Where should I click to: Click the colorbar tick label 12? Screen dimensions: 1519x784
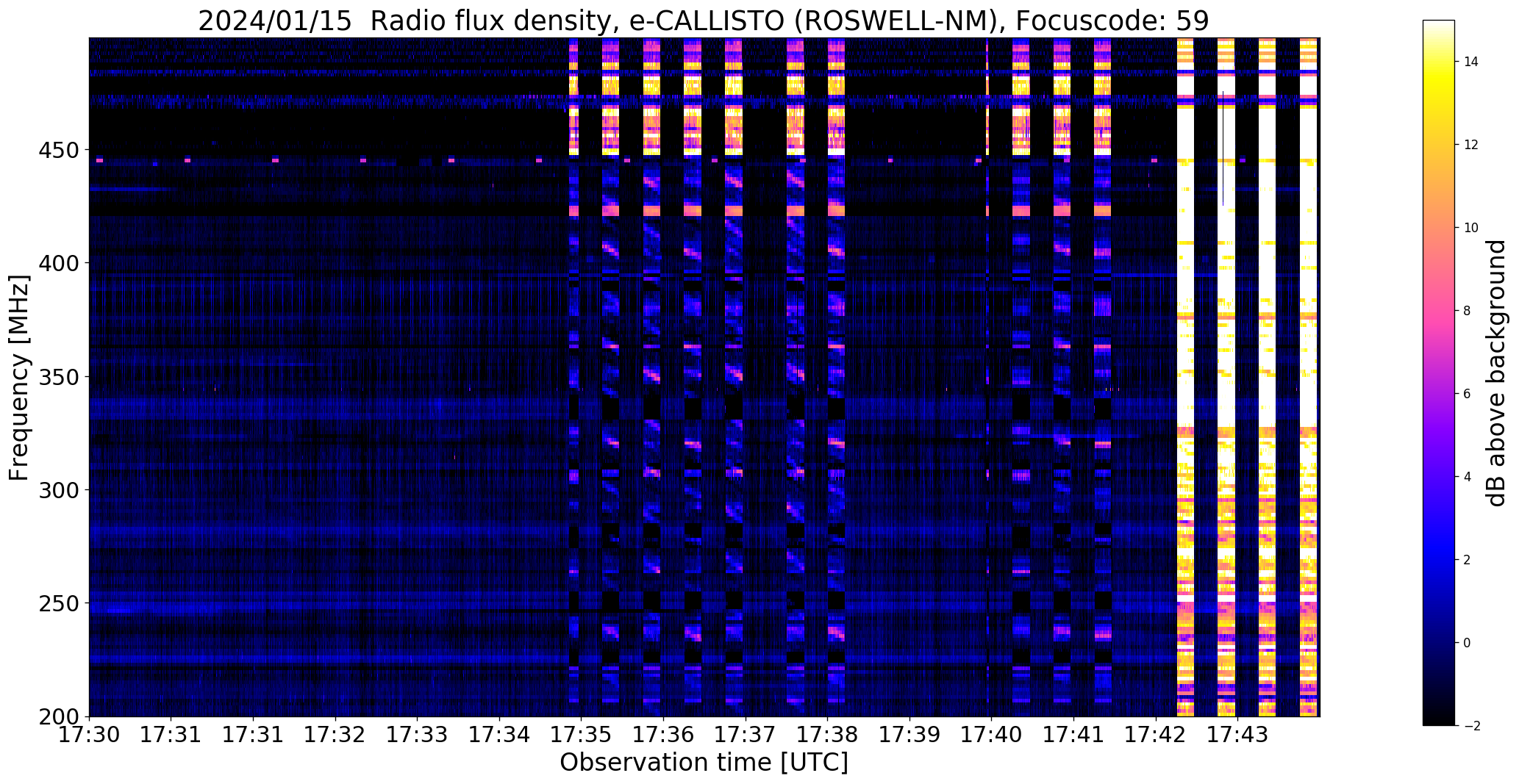pyautogui.click(x=1471, y=145)
